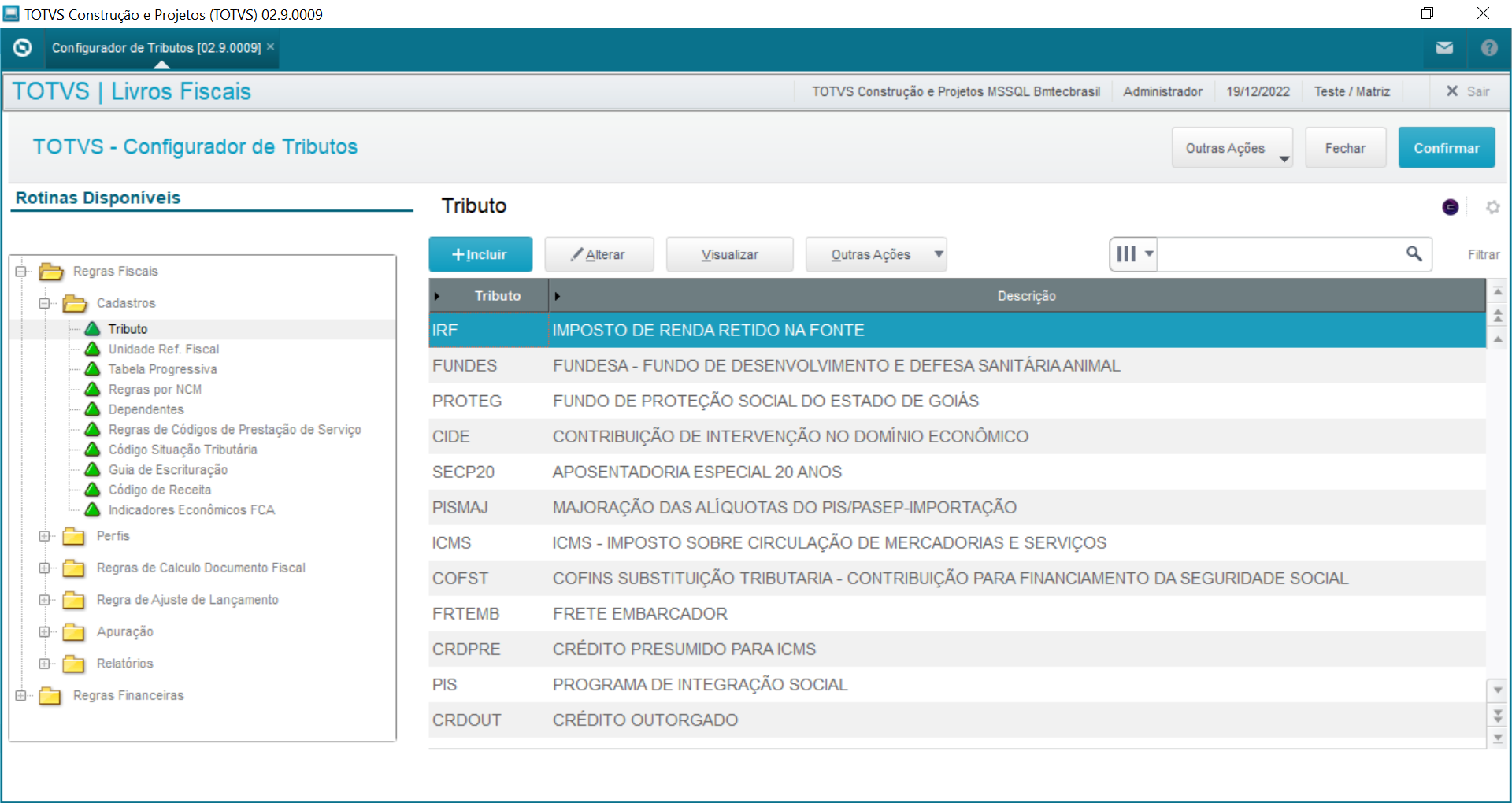Click the Regras por NCM triangle icon
The image size is (1512, 803).
pyautogui.click(x=93, y=389)
